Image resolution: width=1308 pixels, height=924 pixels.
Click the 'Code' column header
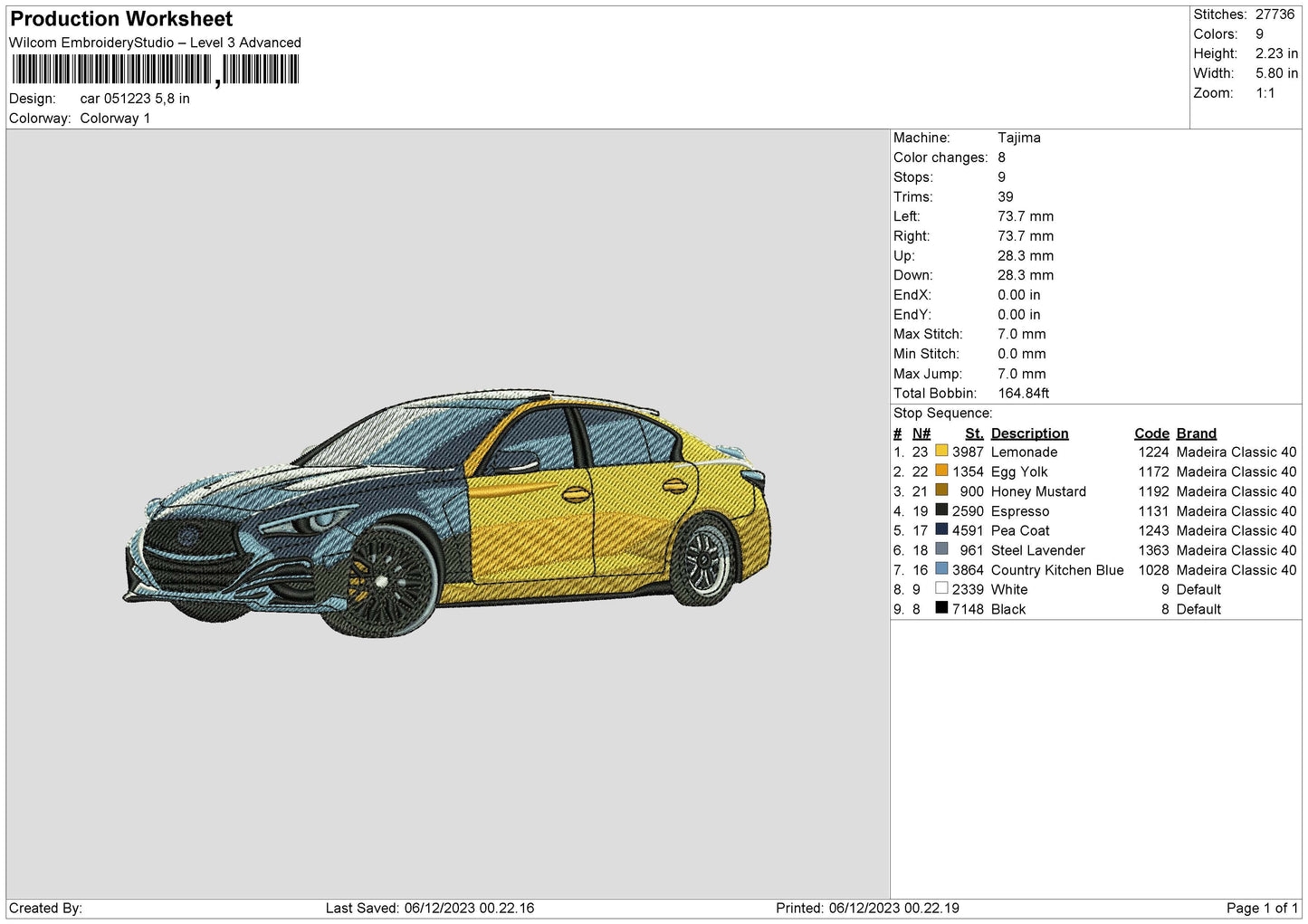(1151, 433)
